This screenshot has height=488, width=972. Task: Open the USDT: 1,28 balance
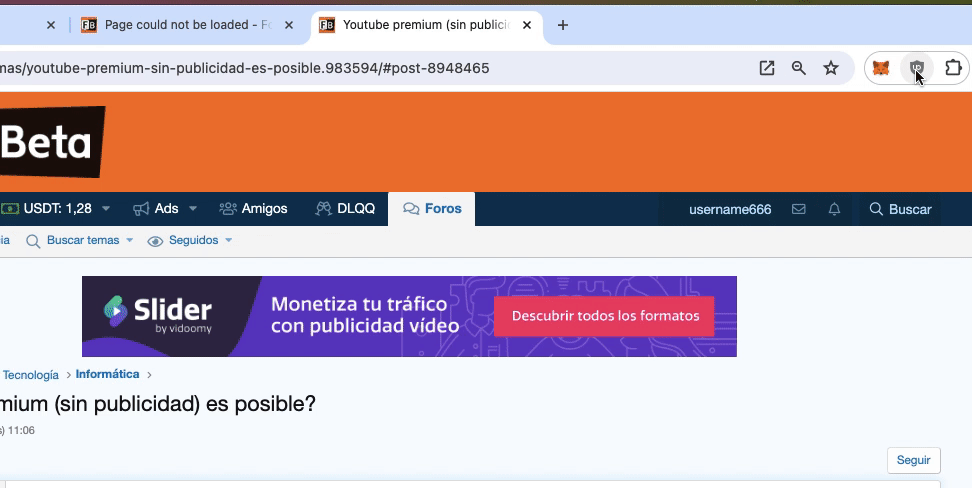(46, 209)
